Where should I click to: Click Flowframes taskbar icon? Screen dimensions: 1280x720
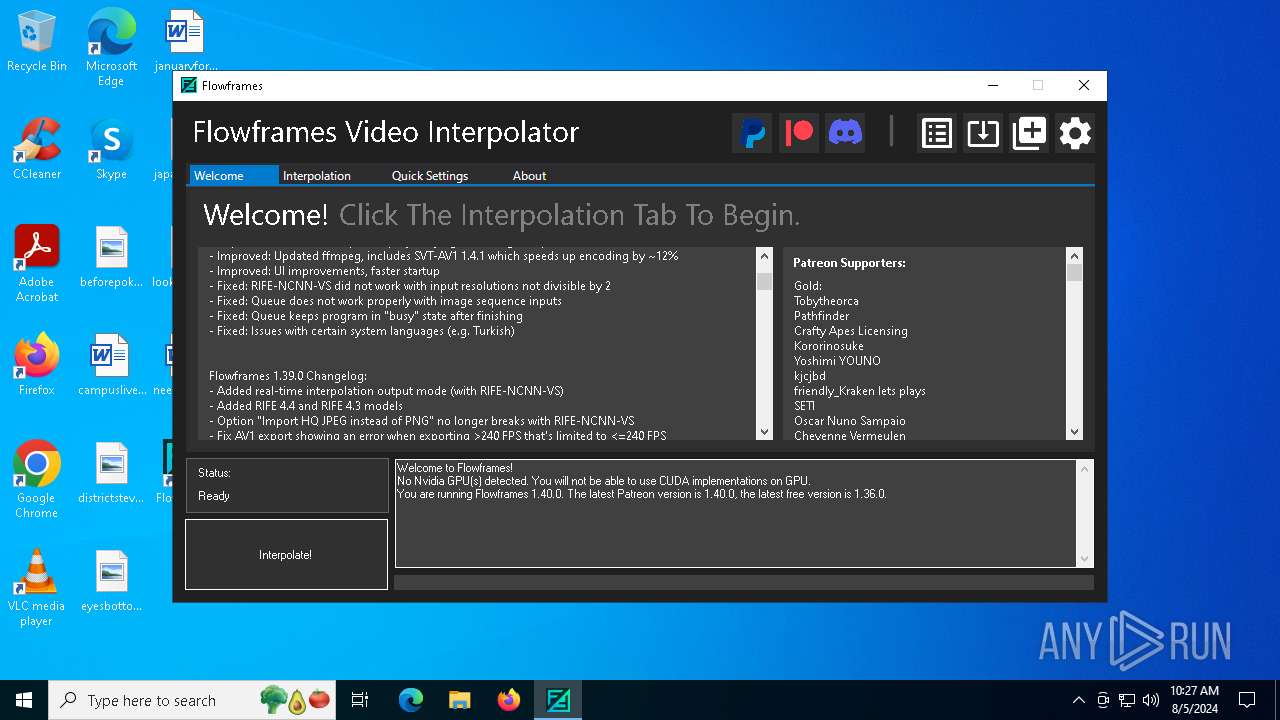click(557, 700)
